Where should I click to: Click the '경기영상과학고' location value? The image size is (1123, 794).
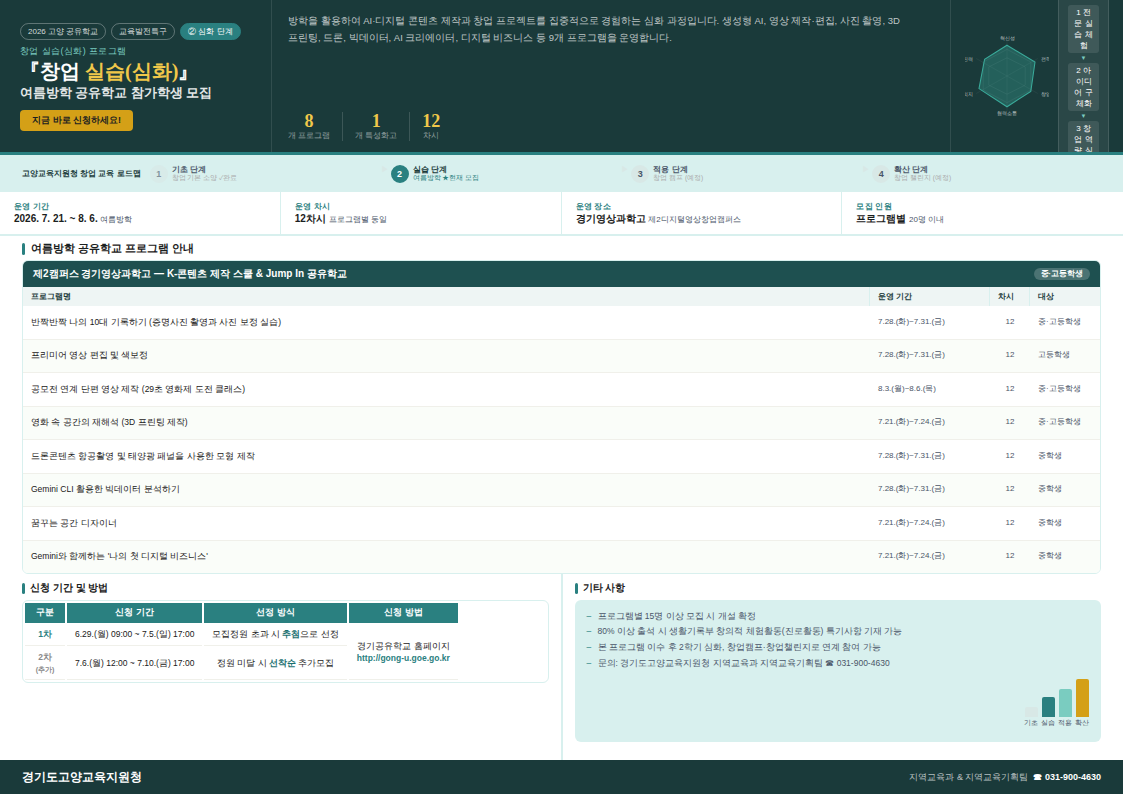[610, 218]
